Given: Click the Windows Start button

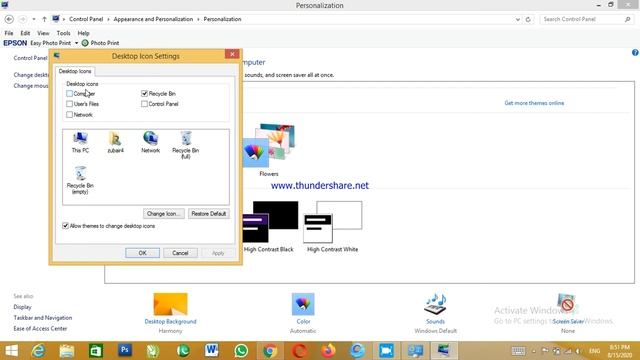Looking at the screenshot, I should tap(11, 351).
